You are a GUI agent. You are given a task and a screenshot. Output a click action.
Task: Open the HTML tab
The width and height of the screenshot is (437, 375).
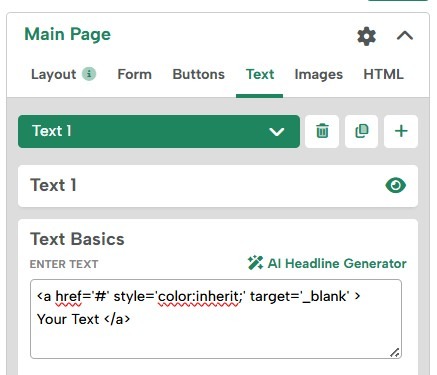[383, 74]
